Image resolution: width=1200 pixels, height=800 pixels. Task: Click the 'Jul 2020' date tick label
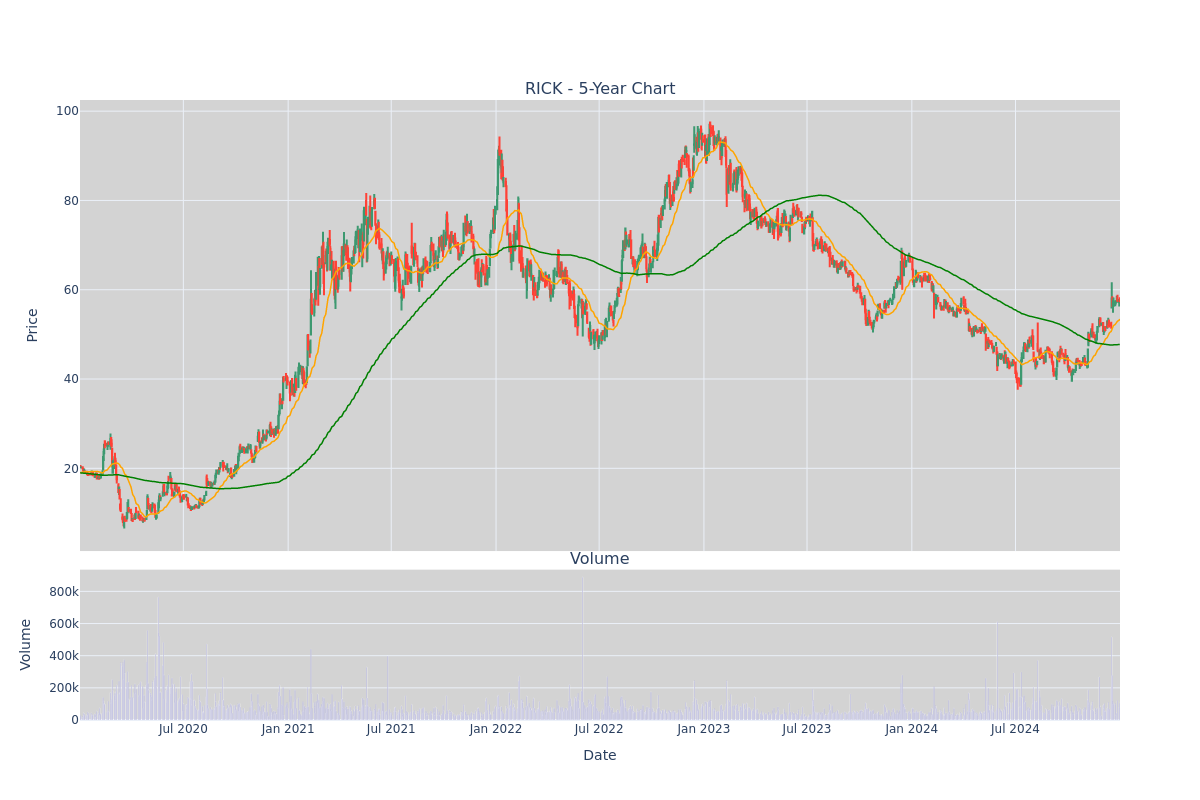click(183, 729)
